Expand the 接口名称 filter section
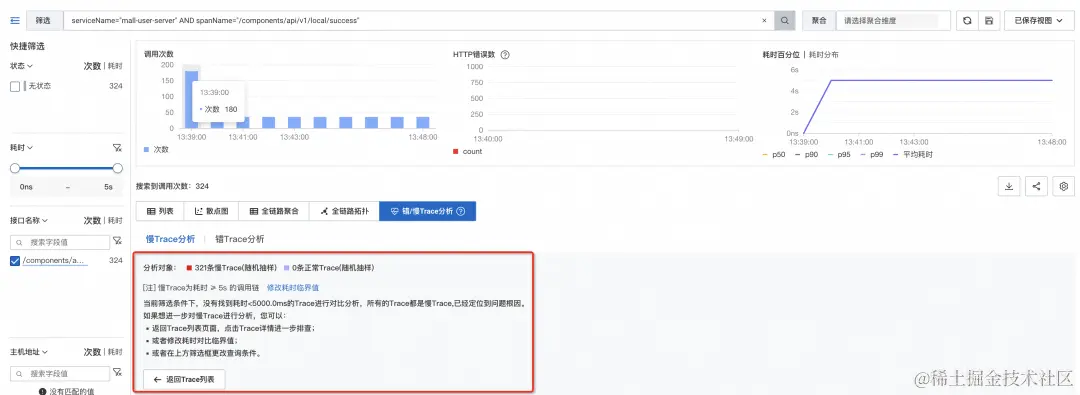 click(28, 221)
